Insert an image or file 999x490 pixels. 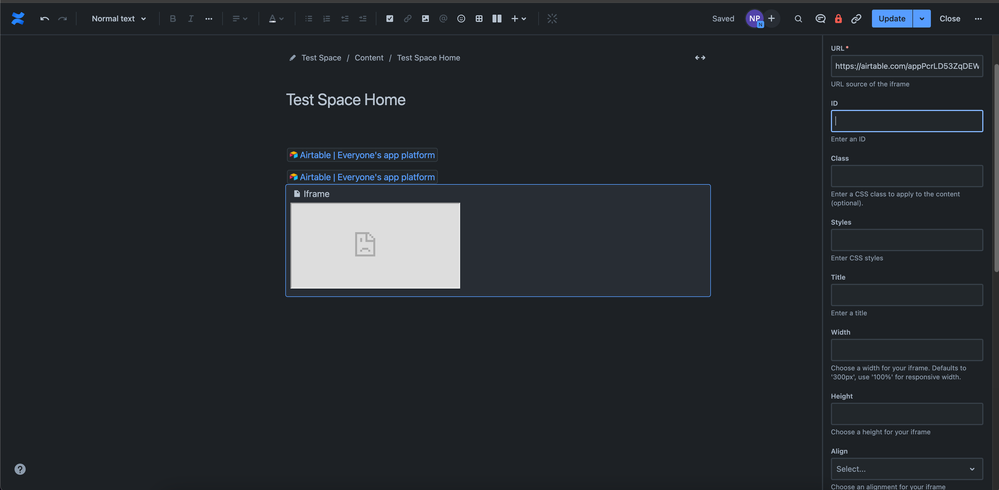coord(426,18)
